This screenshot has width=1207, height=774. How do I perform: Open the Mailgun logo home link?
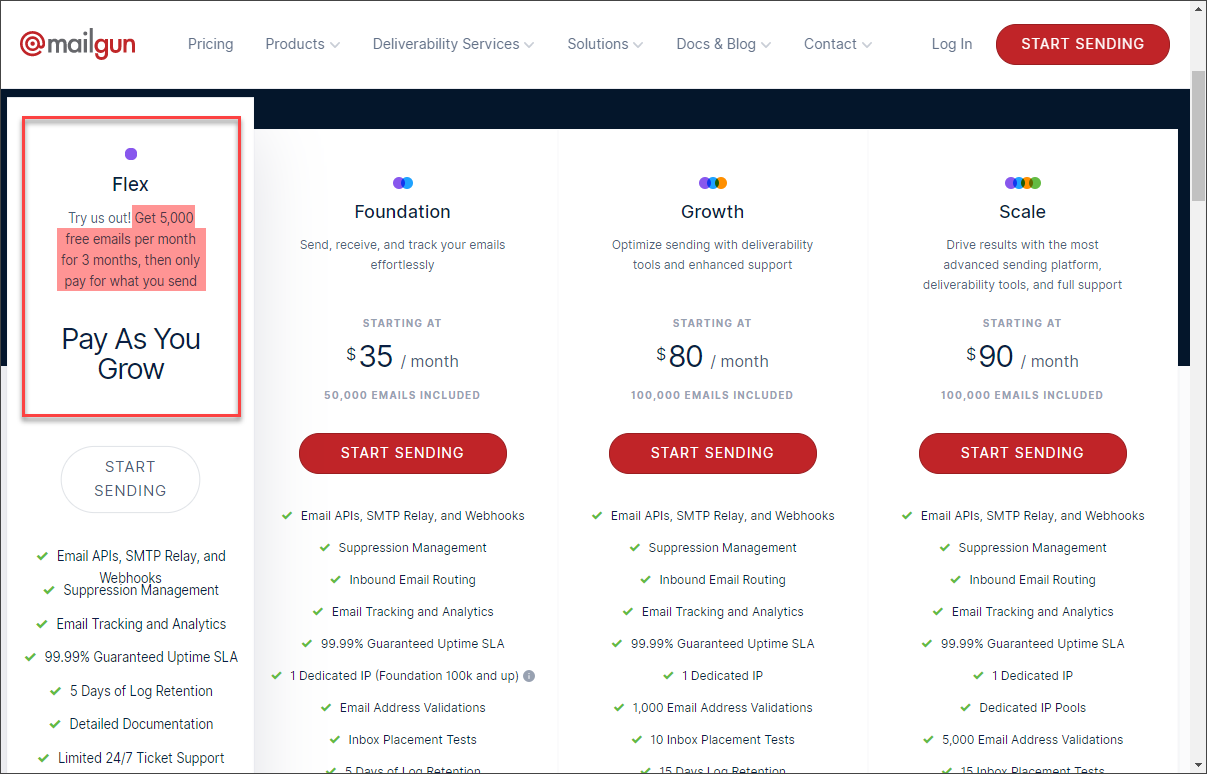pos(78,44)
